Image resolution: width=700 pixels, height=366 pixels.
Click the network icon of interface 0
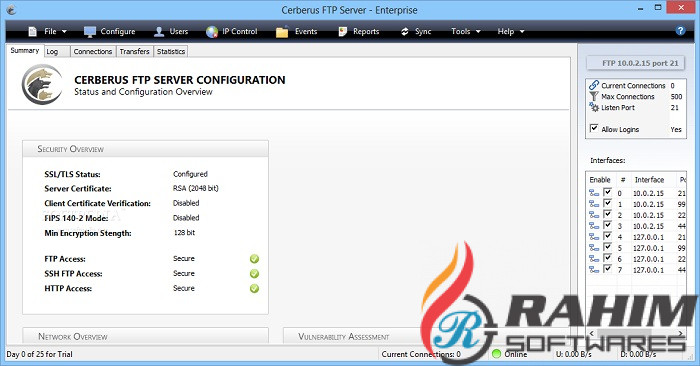pos(594,193)
